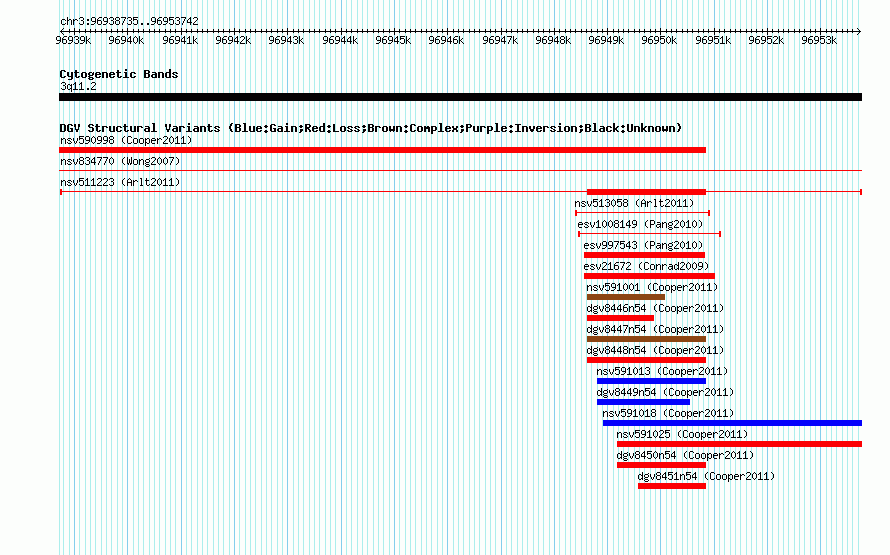Click the nsv511223 (Arlt2011) label
890x555 pixels.
point(120,182)
